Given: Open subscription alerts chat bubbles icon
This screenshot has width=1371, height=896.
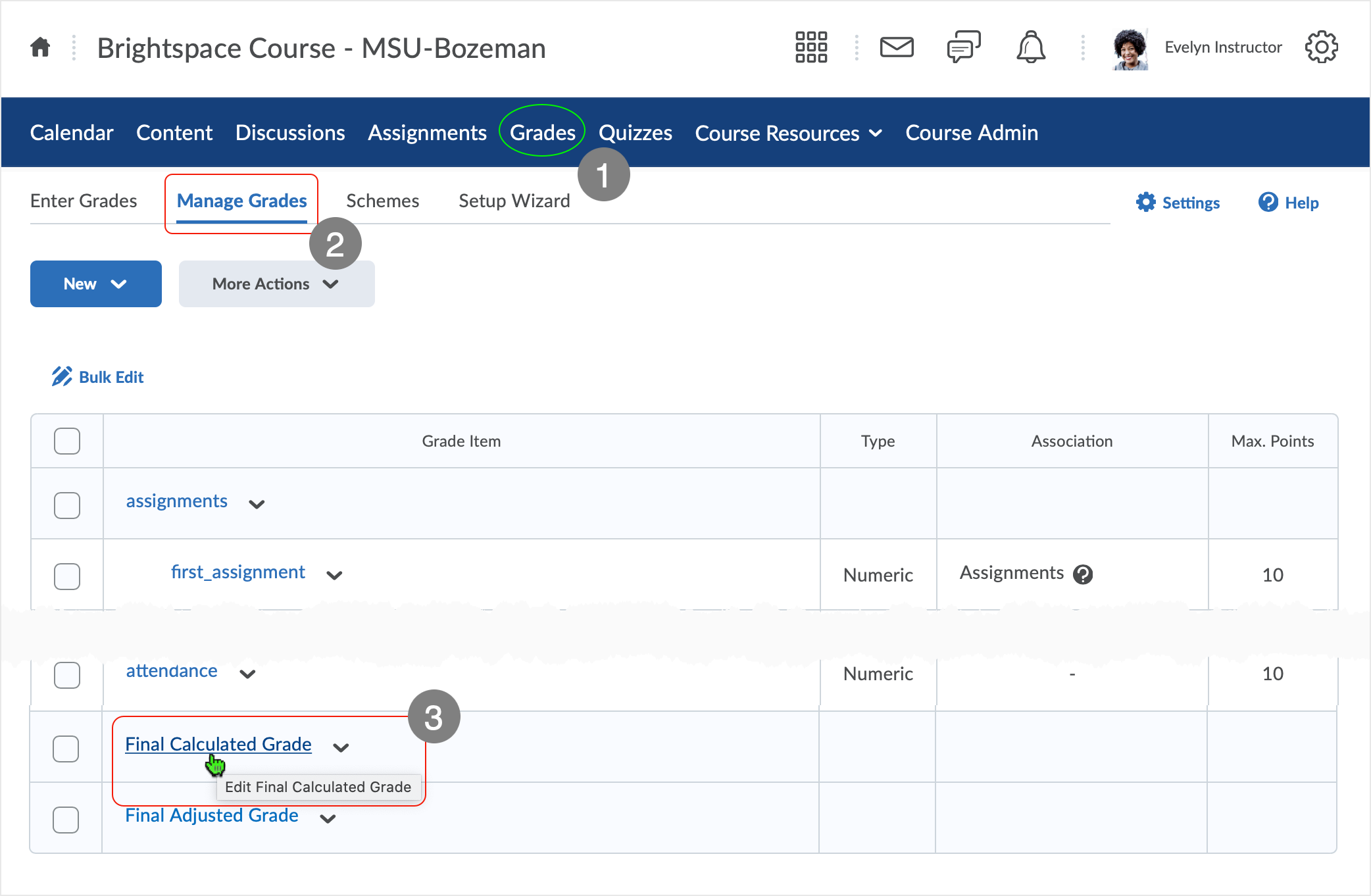Looking at the screenshot, I should pyautogui.click(x=964, y=47).
